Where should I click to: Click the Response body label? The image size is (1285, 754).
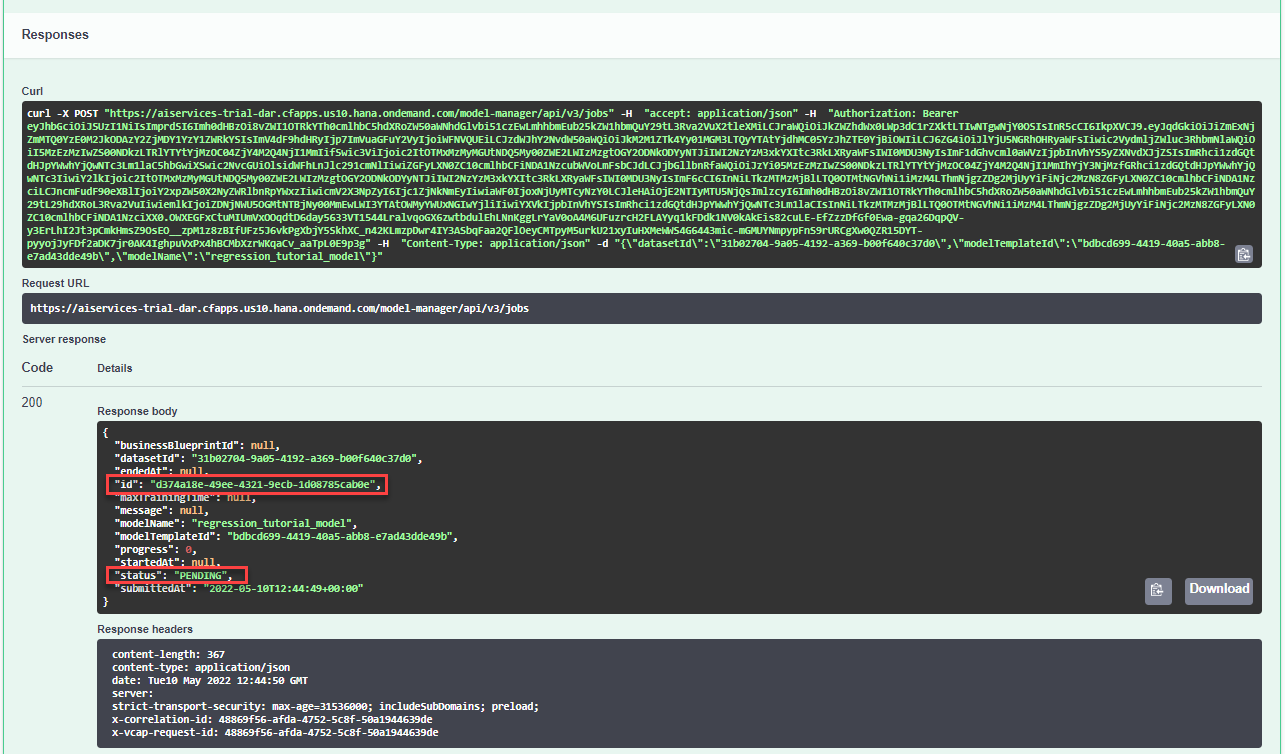(135, 412)
